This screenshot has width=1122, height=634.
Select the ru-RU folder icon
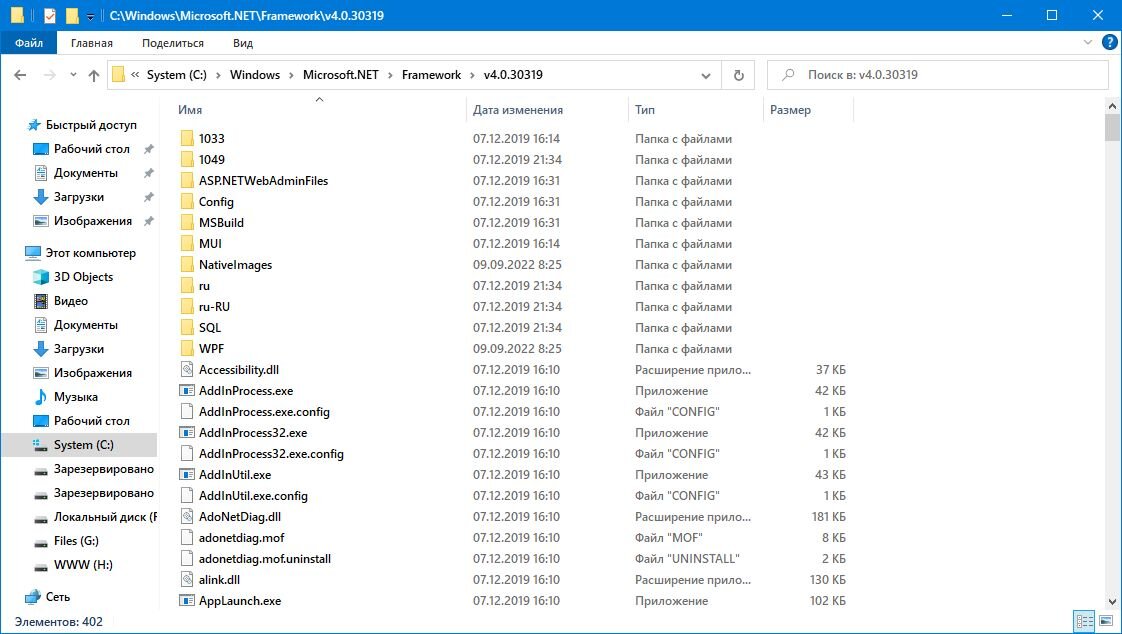click(187, 306)
